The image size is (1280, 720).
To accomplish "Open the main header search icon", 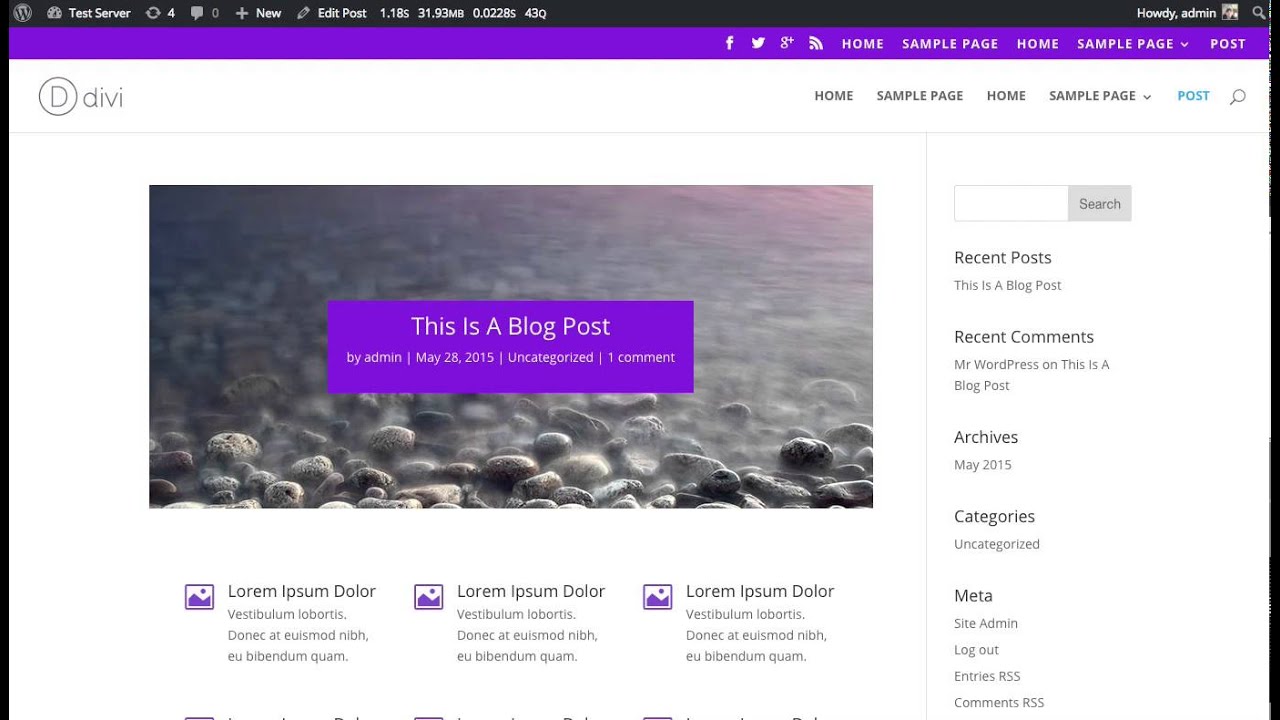I will pyautogui.click(x=1238, y=97).
